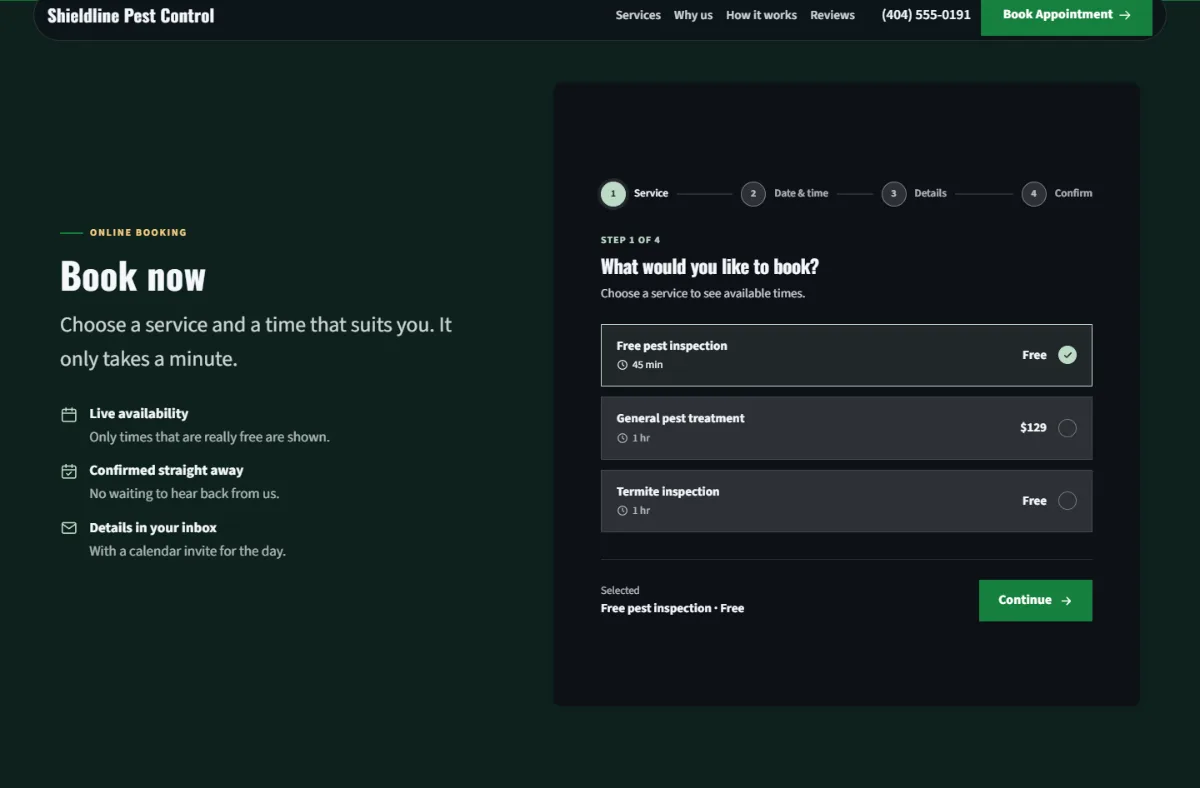Click the 'What would you like to book?' heading
Image resolution: width=1200 pixels, height=788 pixels.
(709, 267)
